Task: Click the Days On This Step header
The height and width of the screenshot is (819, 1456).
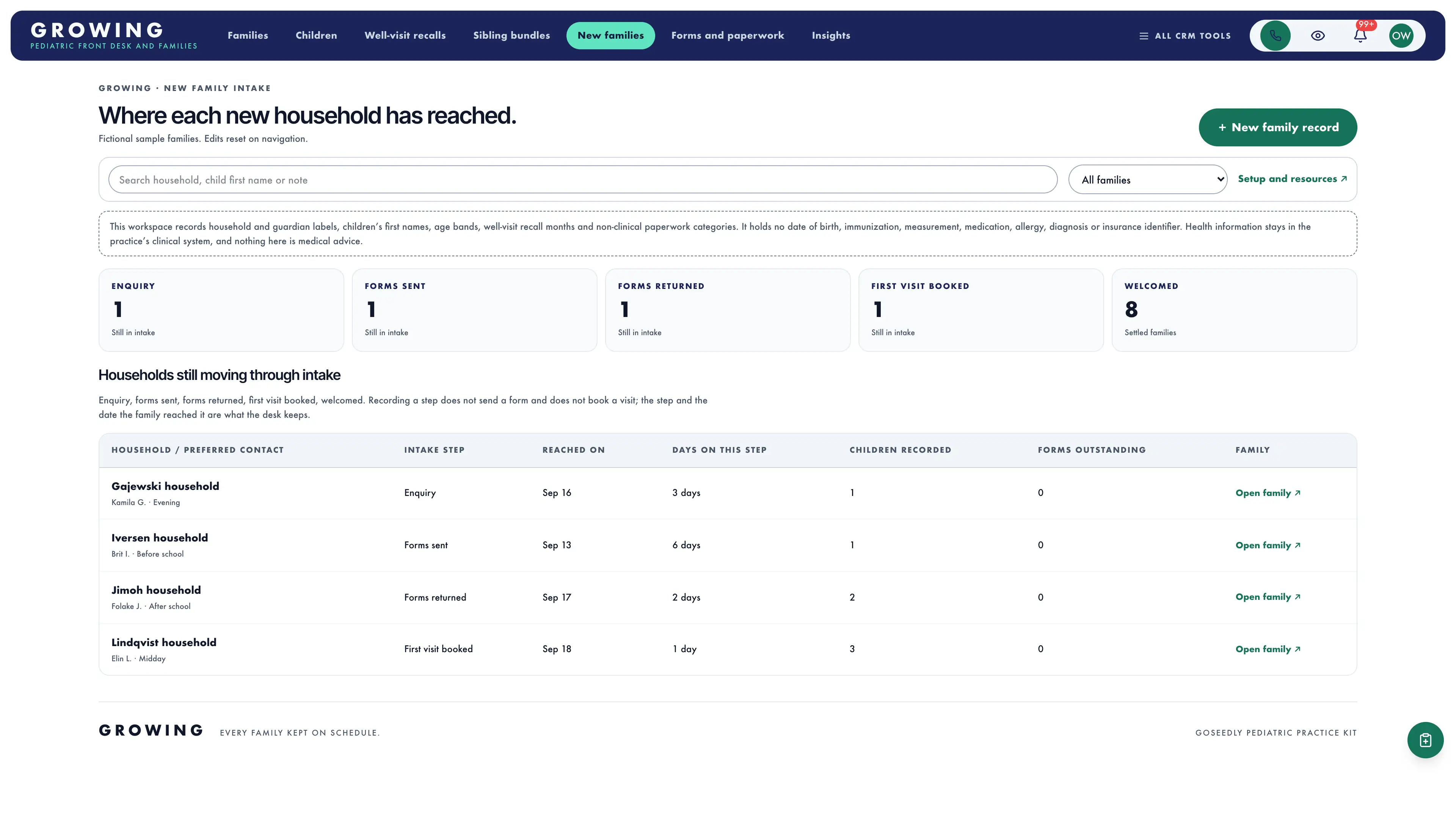Action: [x=720, y=450]
